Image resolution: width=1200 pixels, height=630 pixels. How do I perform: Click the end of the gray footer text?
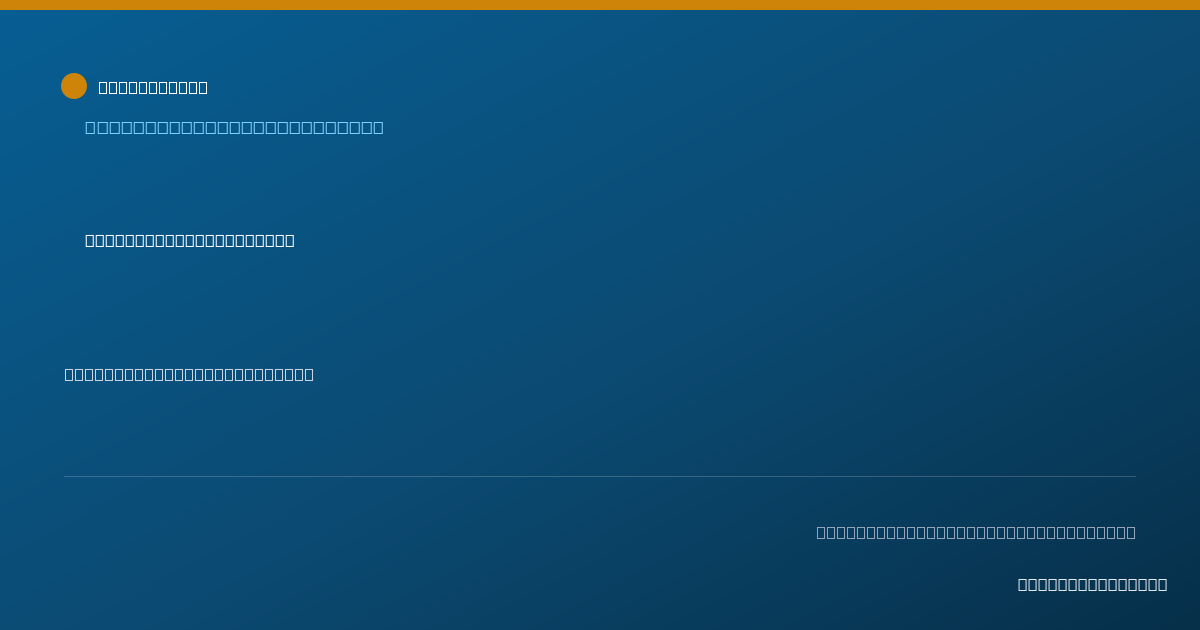tap(1131, 532)
